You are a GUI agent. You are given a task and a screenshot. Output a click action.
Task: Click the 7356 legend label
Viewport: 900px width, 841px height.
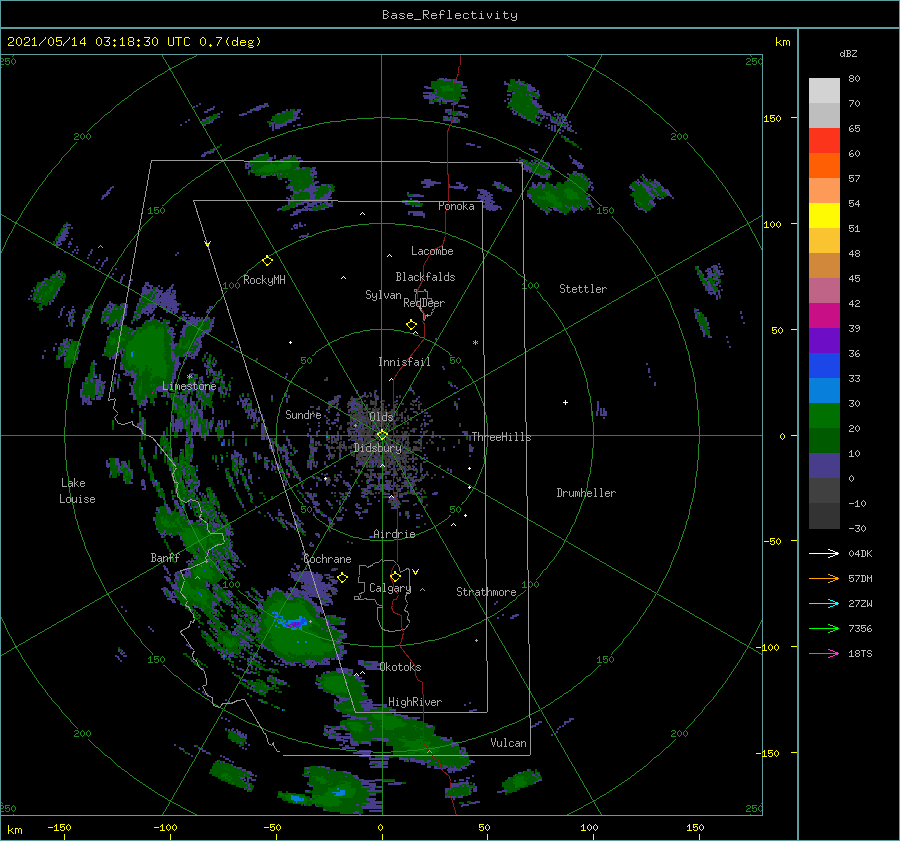(x=860, y=629)
